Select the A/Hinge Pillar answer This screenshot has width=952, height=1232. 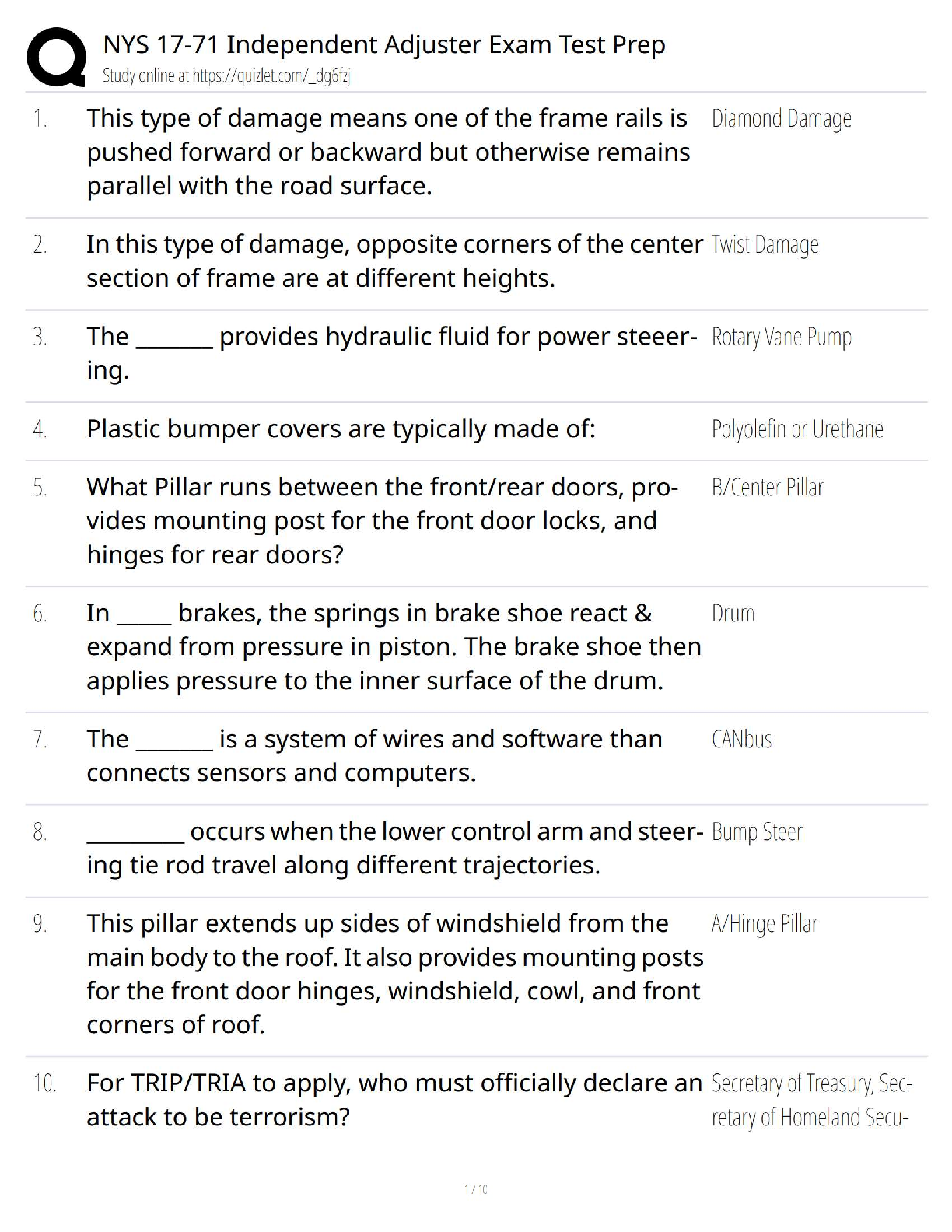tap(764, 924)
